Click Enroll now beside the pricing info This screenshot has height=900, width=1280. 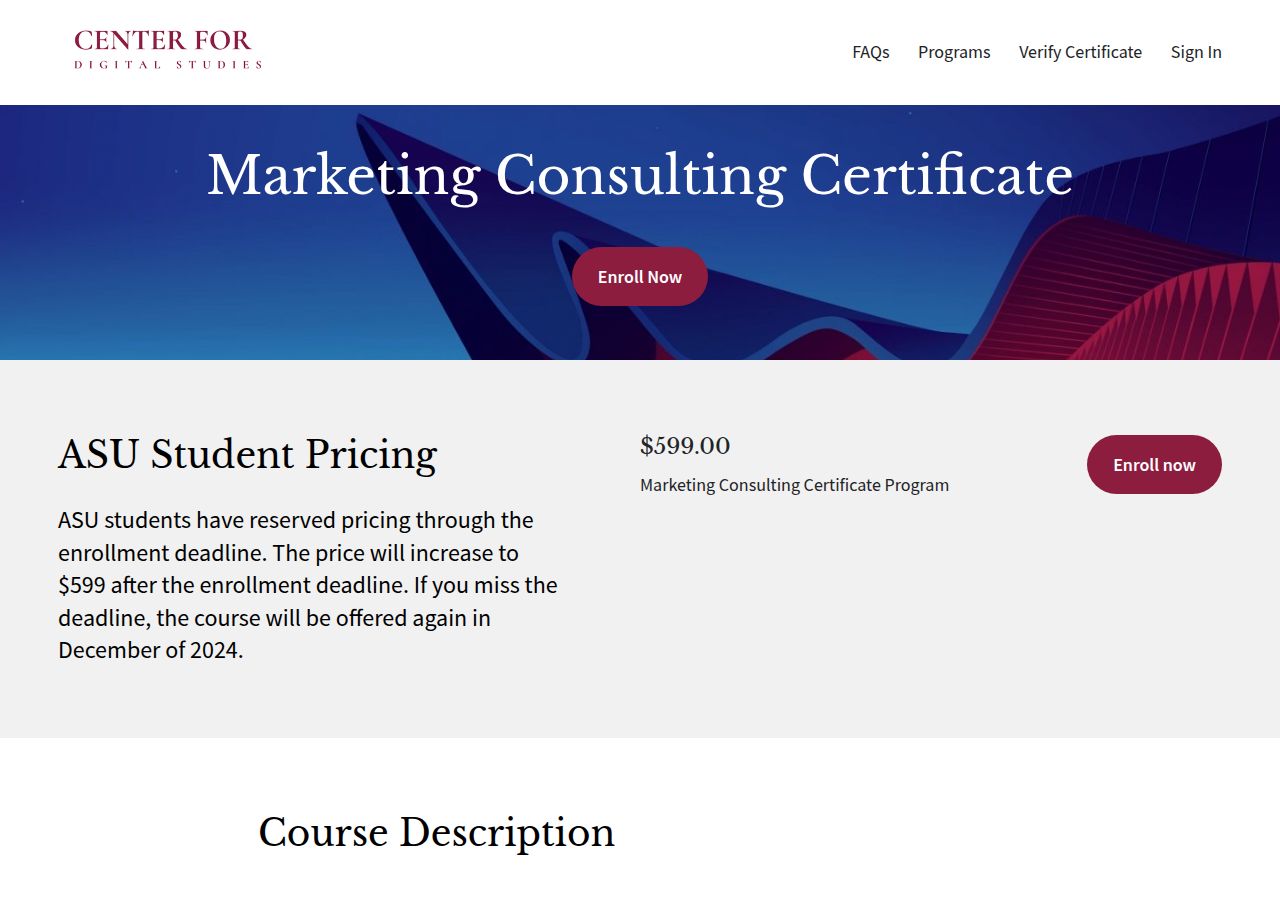click(1154, 464)
